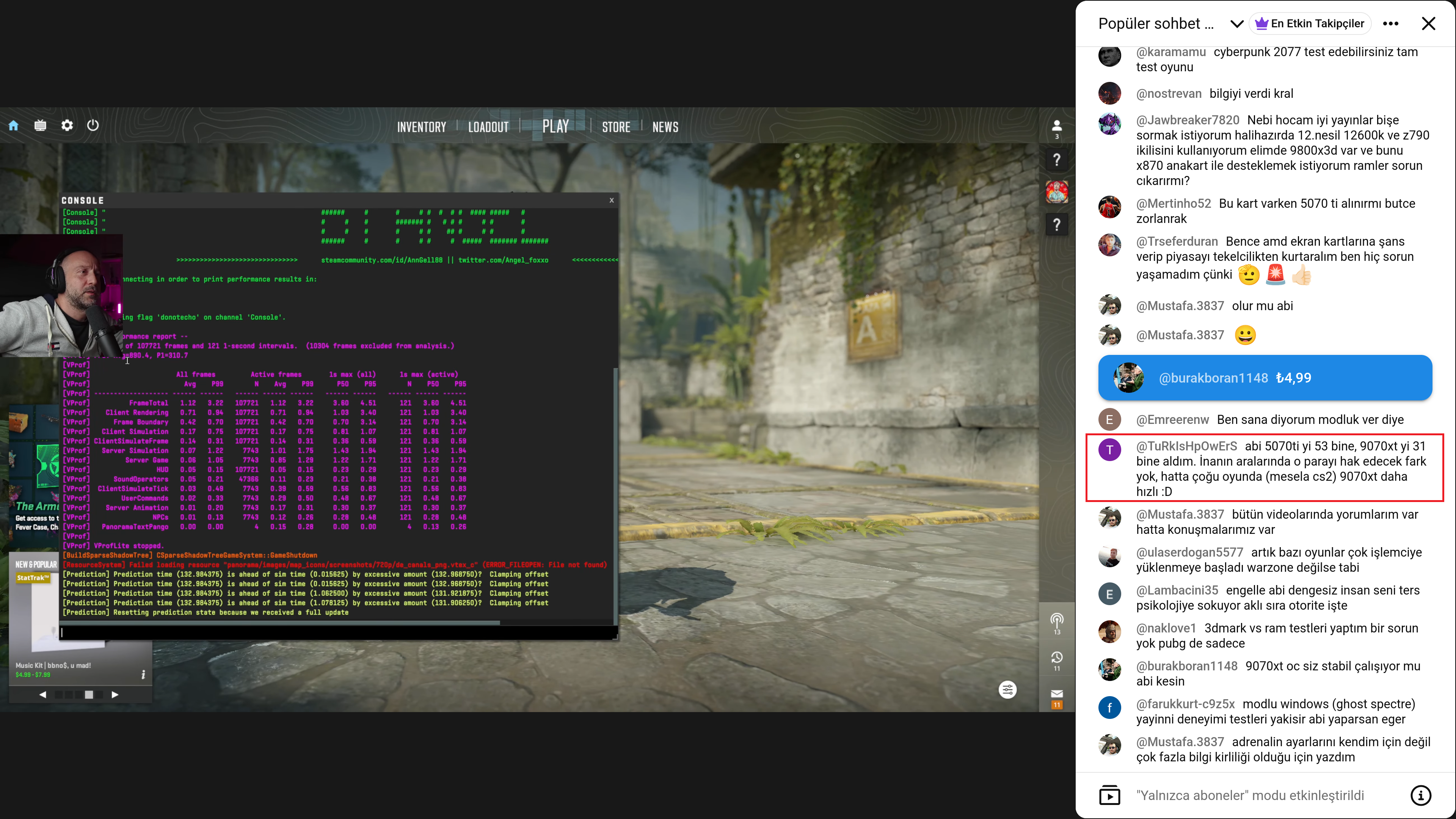Click the next store item arrow
Viewport: 1456px width, 819px height.
tap(115, 695)
